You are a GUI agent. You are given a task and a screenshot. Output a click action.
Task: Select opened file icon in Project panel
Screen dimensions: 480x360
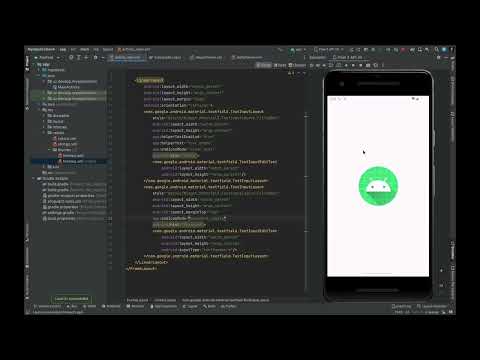[71, 58]
